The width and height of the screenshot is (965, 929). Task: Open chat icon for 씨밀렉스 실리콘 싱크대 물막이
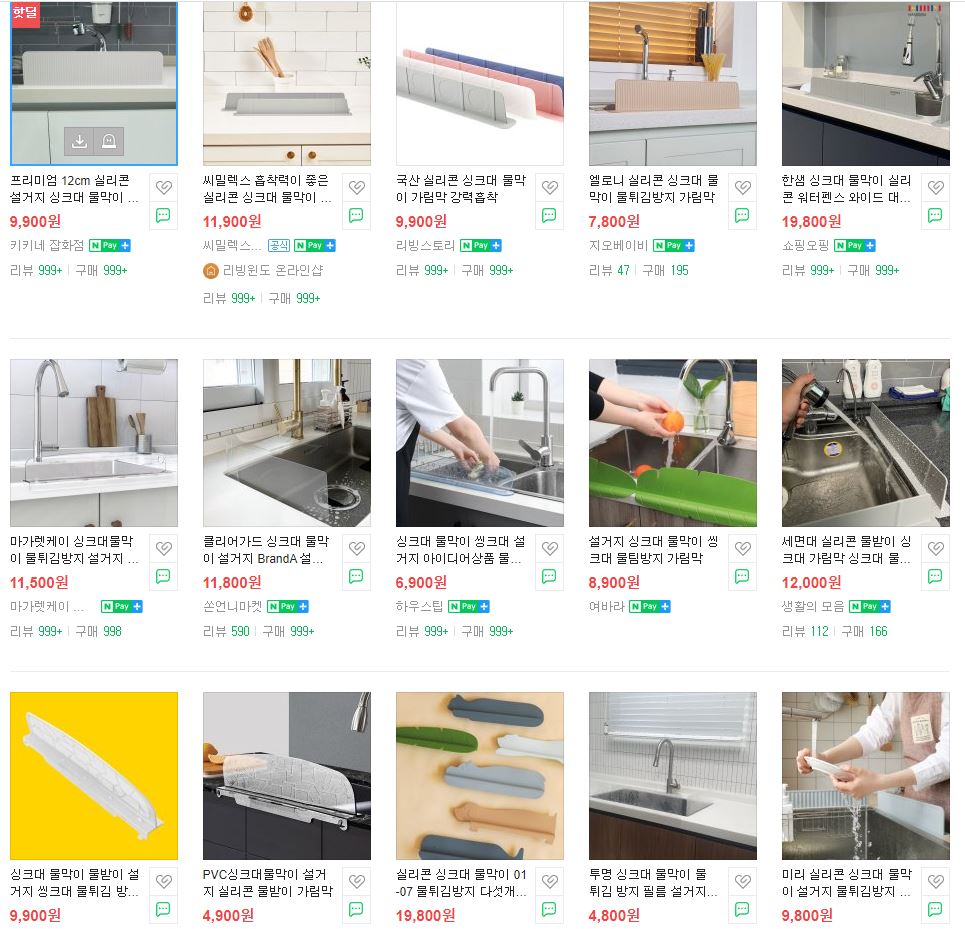(356, 215)
